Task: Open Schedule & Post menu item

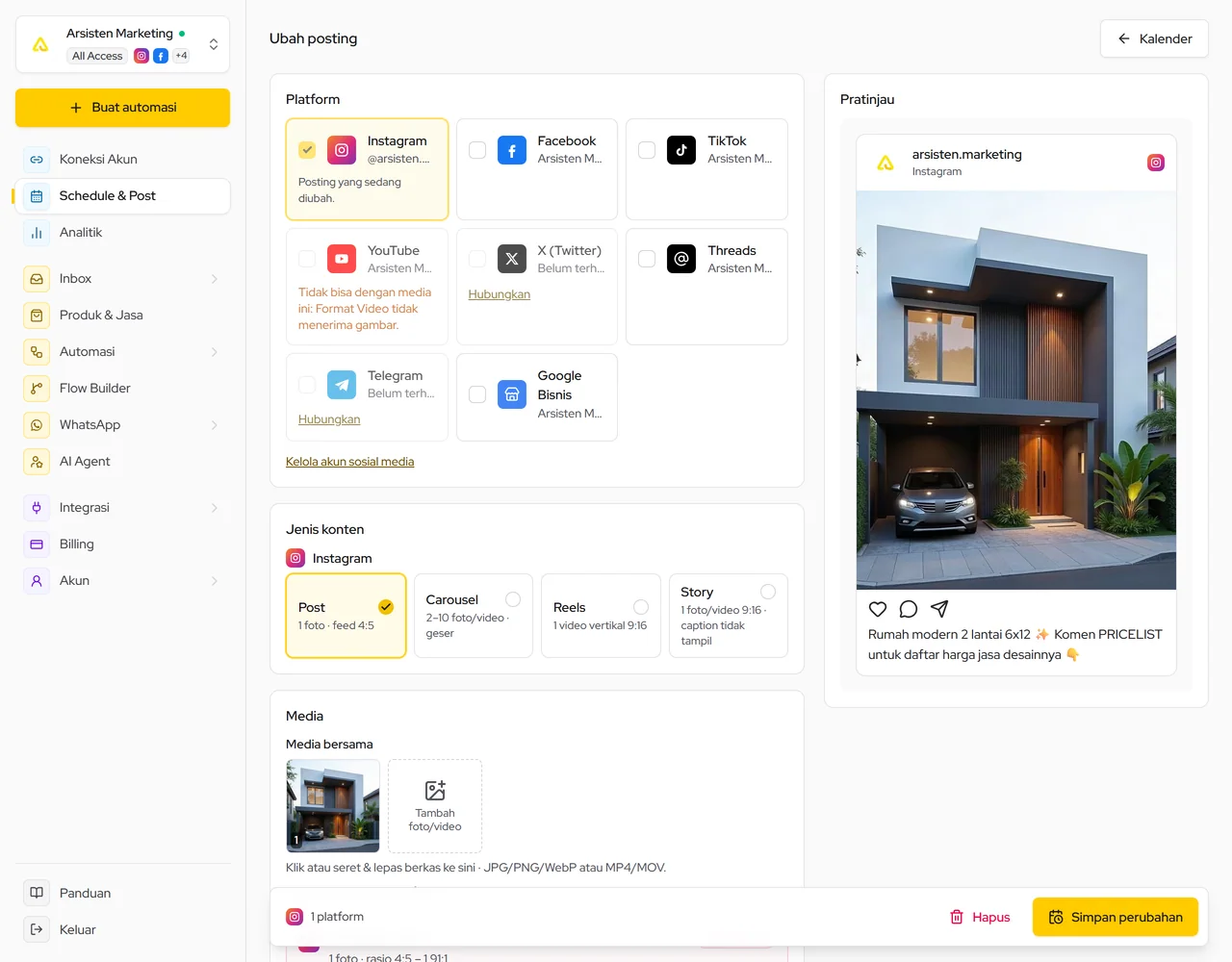Action: pos(122,196)
